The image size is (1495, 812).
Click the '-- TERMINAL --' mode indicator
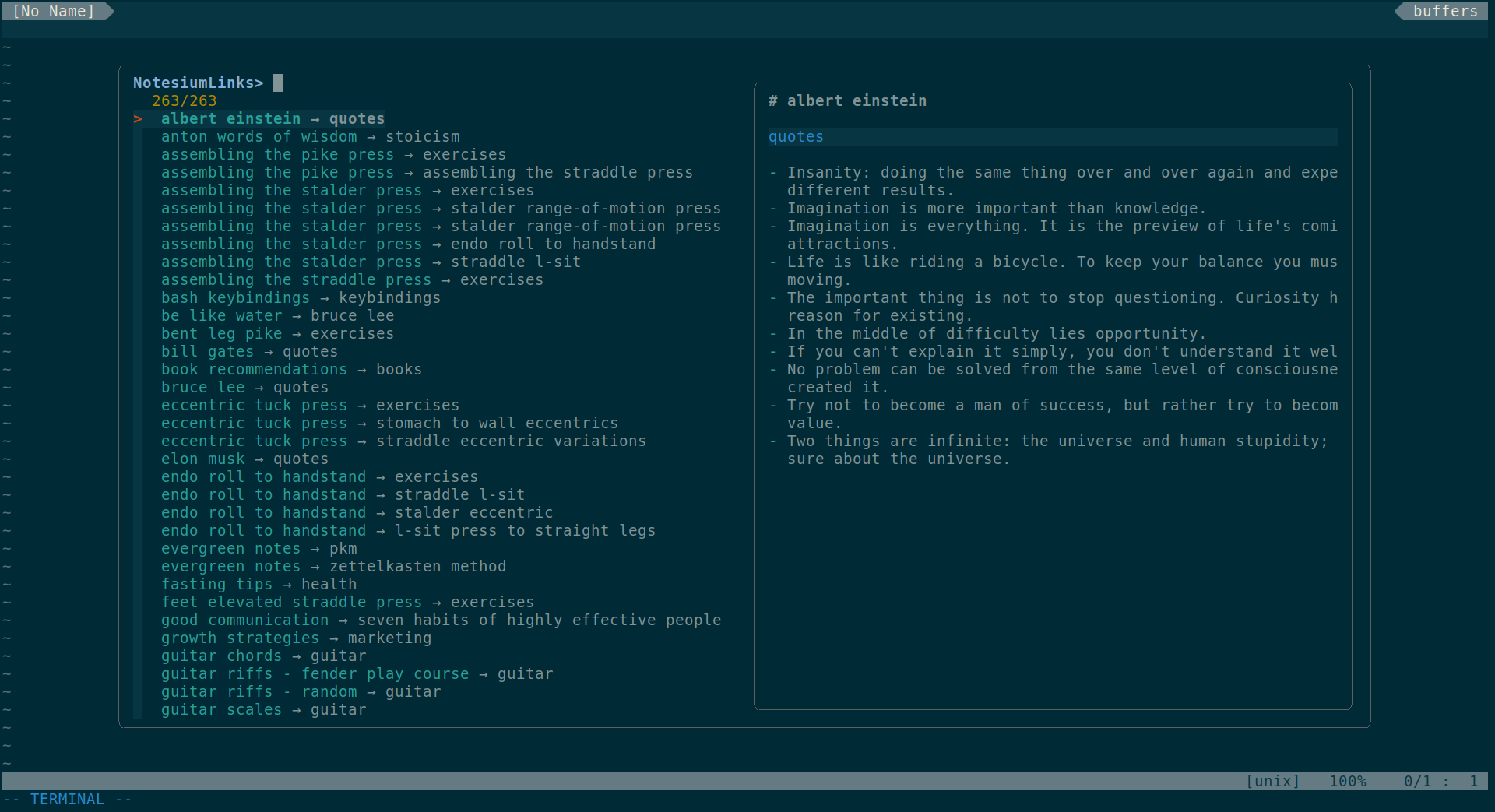[x=67, y=800]
